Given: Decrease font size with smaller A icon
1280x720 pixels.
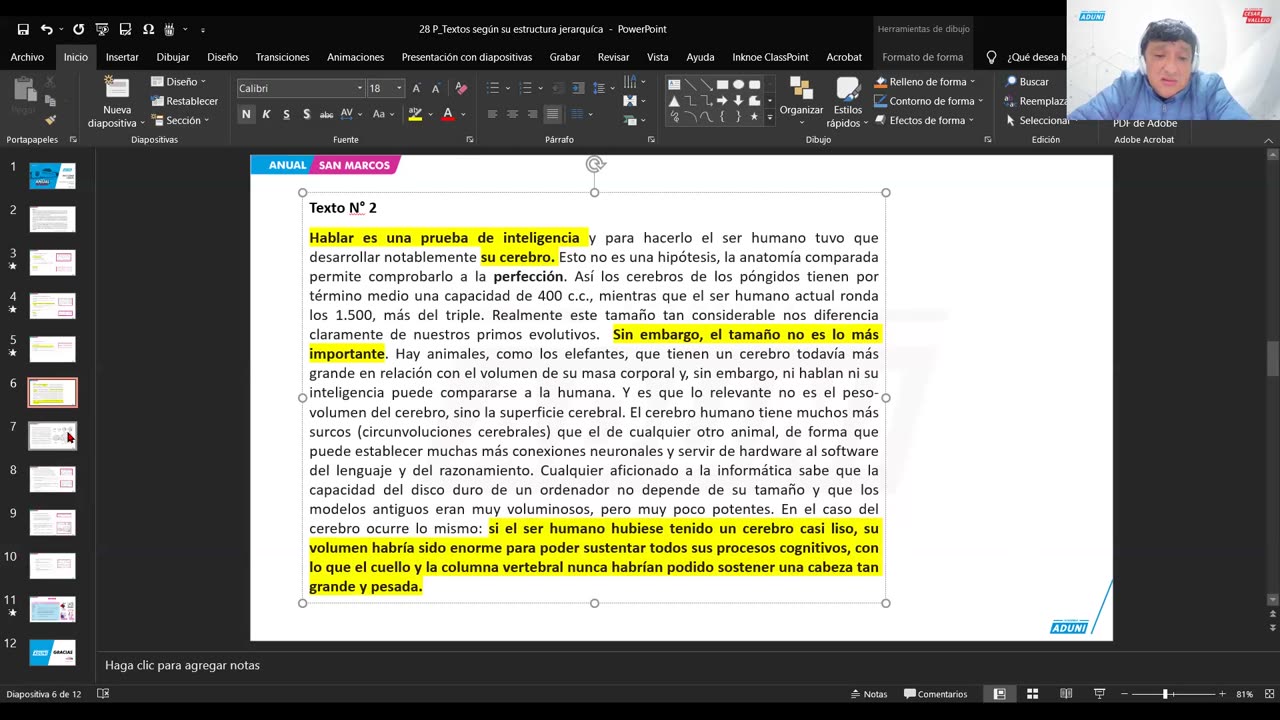Looking at the screenshot, I should click(435, 88).
